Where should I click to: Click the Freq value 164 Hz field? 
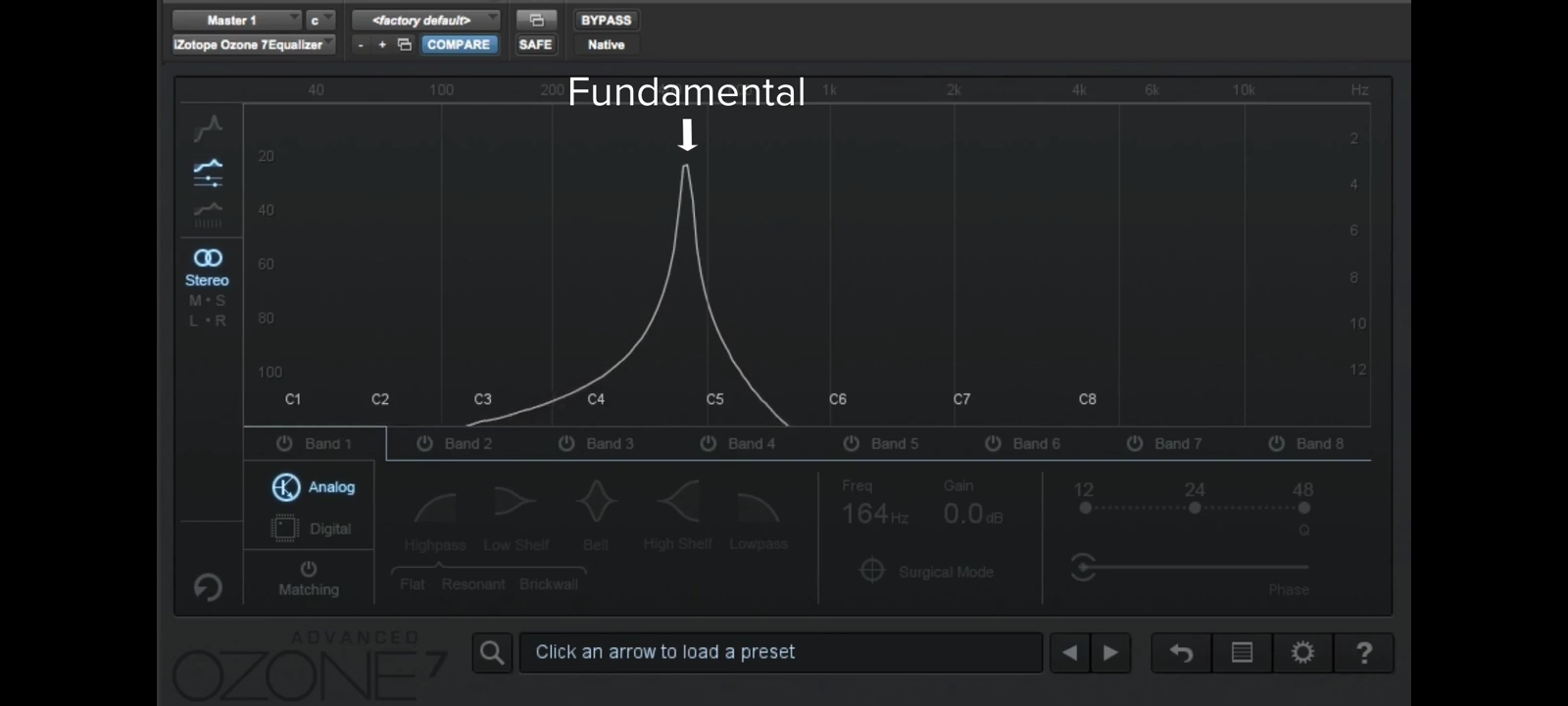(875, 514)
